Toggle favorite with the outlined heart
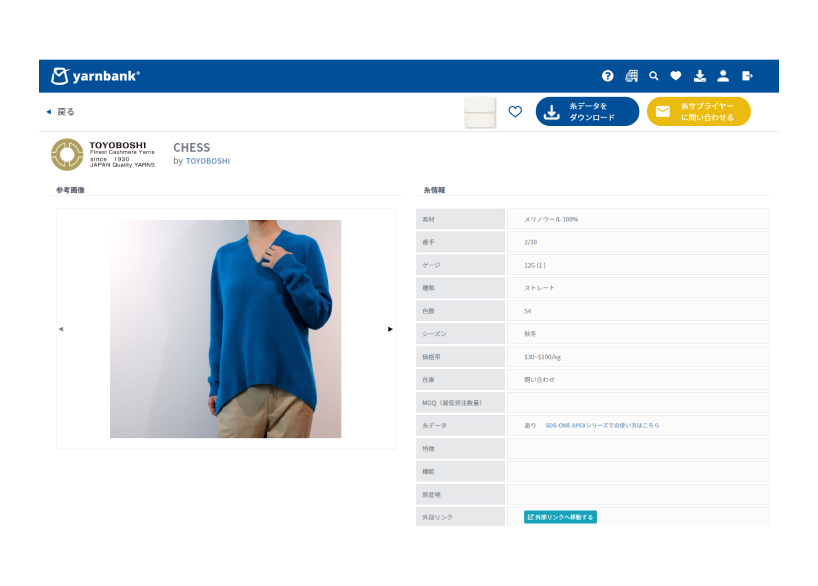Image resolution: width=818 pixels, height=586 pixels. 515,112
